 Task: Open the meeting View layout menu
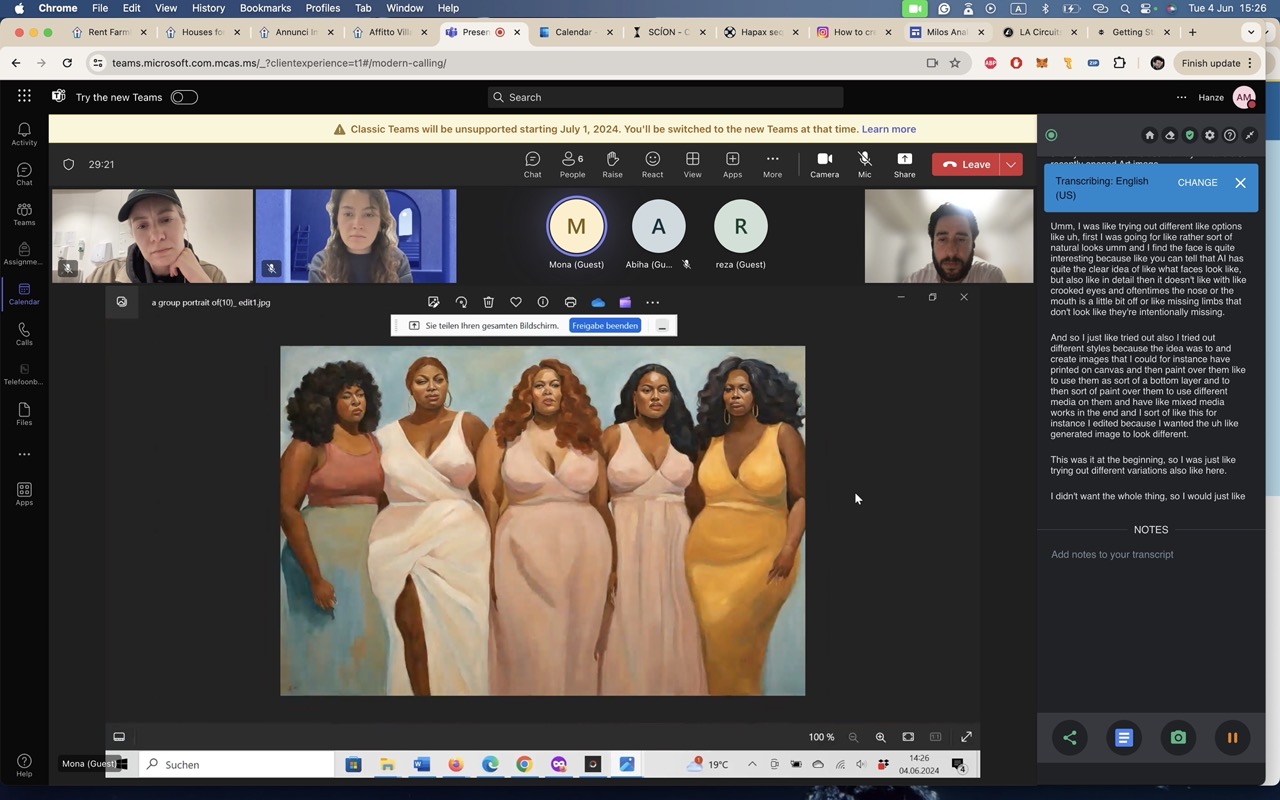[x=692, y=164]
